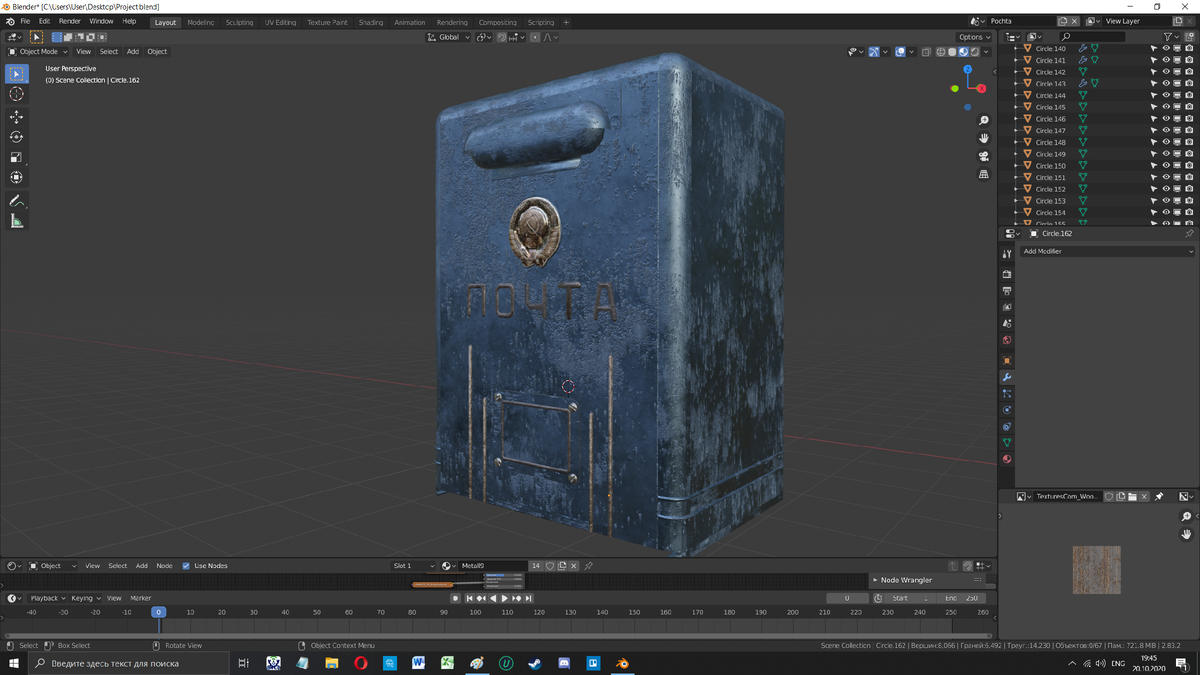Open the Add Modifier dropdown
The width and height of the screenshot is (1200, 675).
click(1107, 251)
